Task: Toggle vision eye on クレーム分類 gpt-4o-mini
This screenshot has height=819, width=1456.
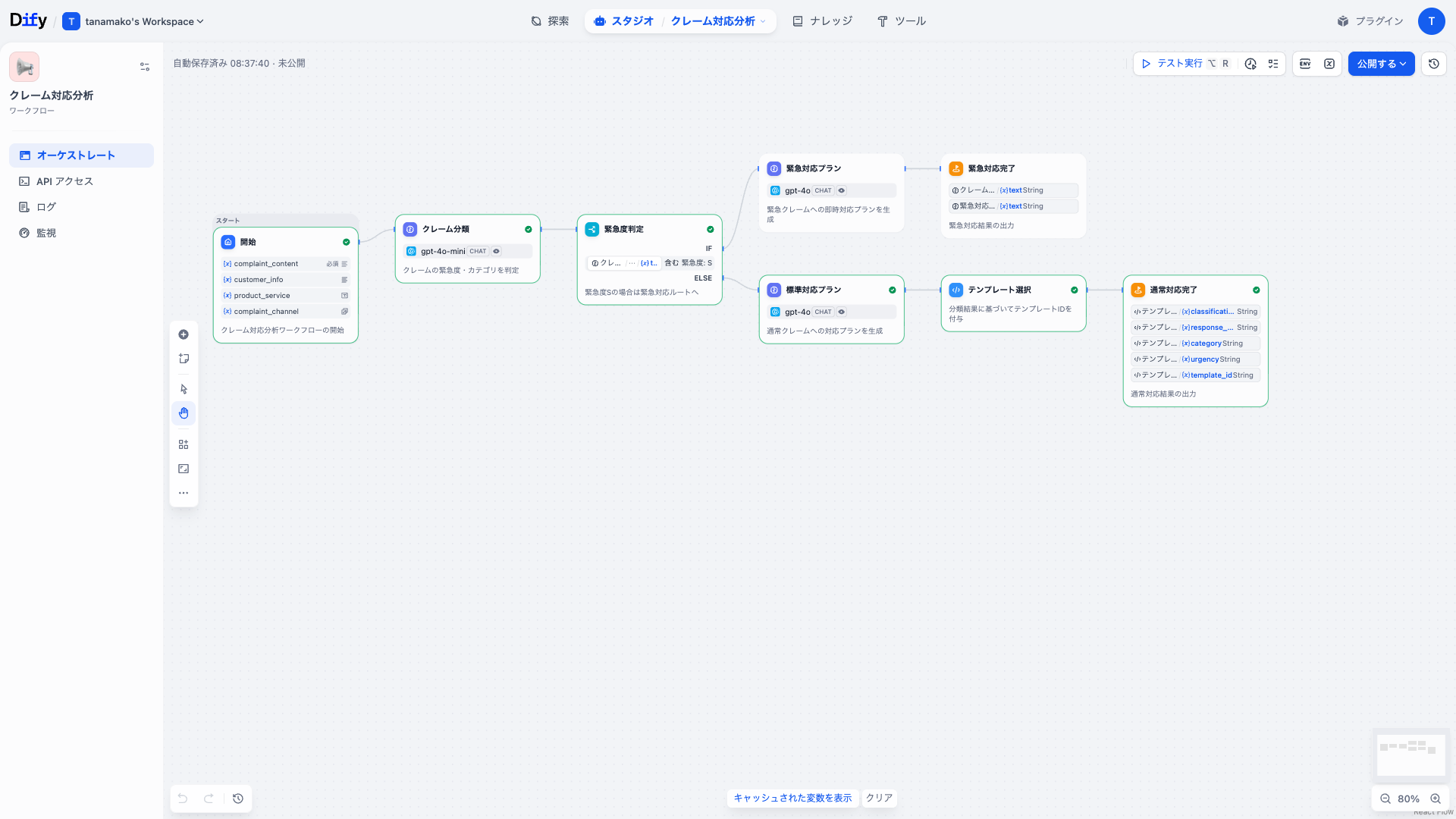Action: tap(497, 251)
